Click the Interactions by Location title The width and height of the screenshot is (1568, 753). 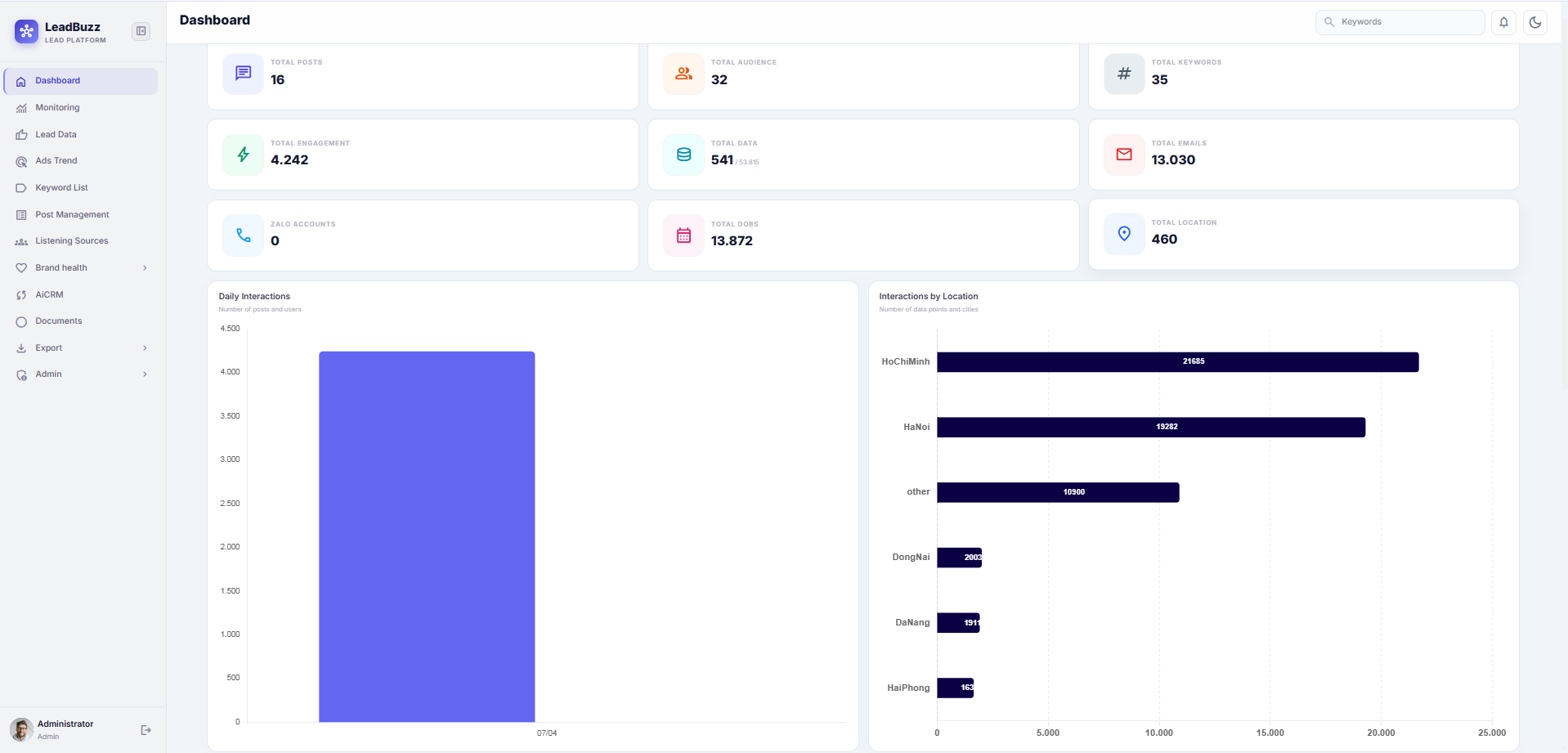tap(928, 297)
